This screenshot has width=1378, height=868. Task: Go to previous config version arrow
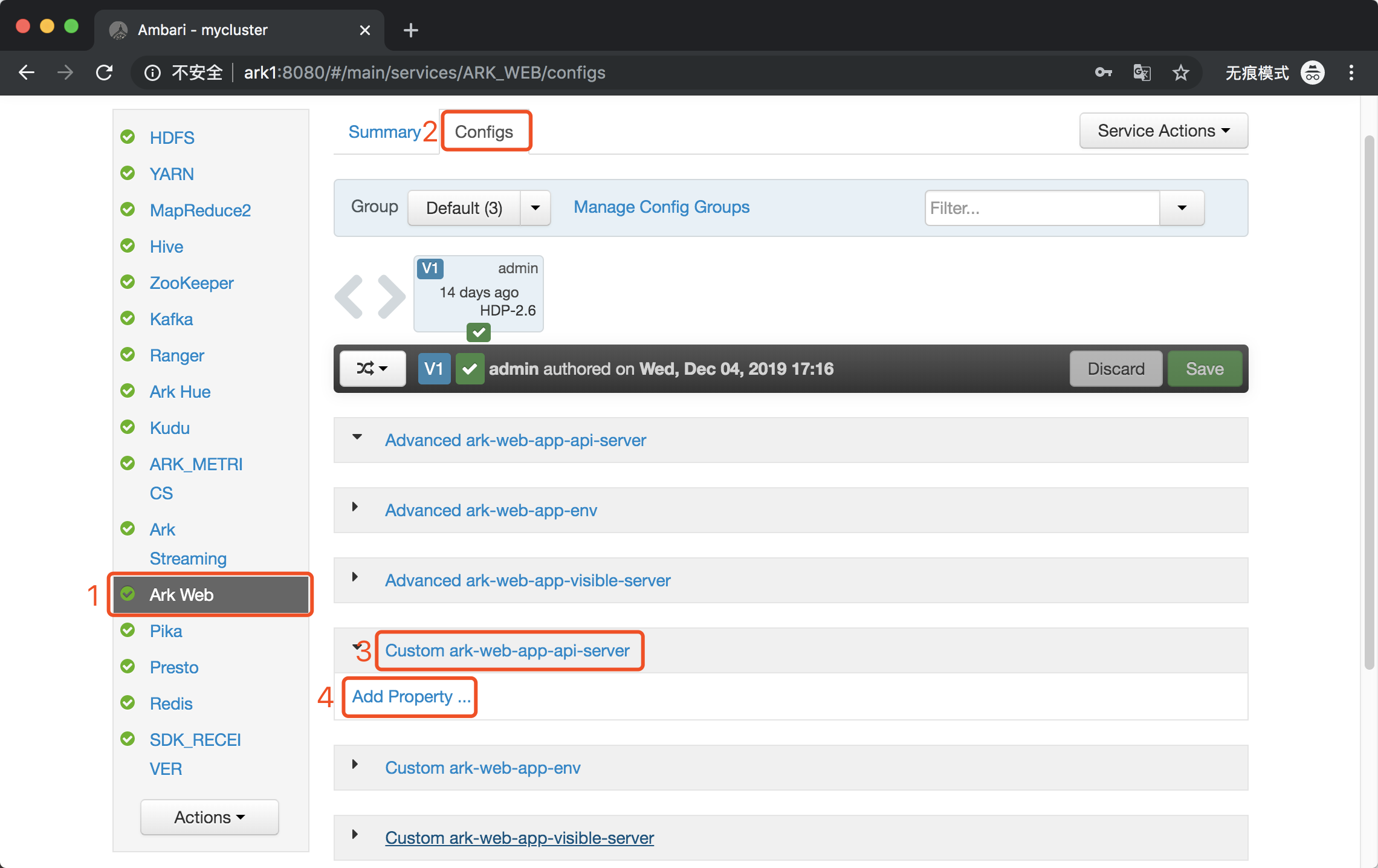pyautogui.click(x=349, y=296)
